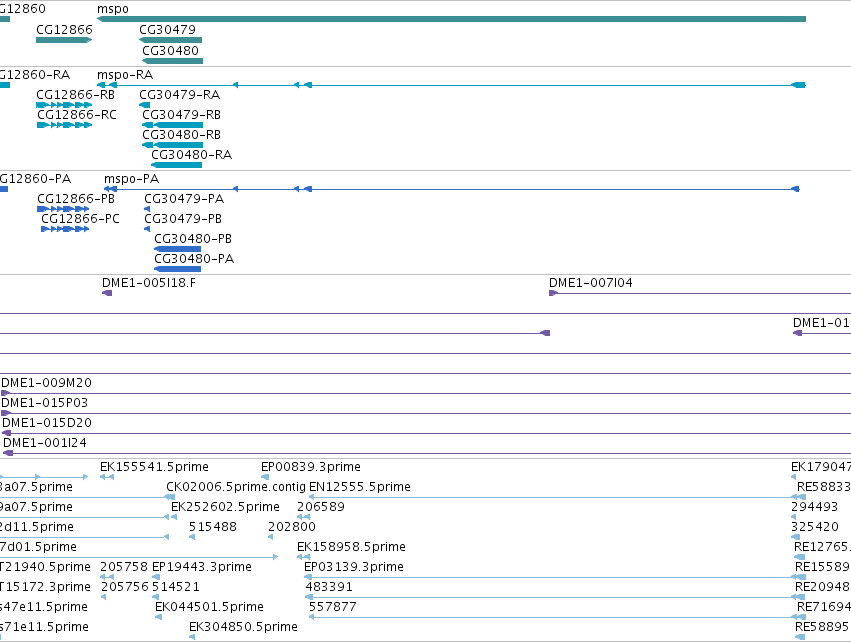Viewport: 851px width, 642px height.
Task: Select the CG30479-PA protein label
Action: [184, 199]
